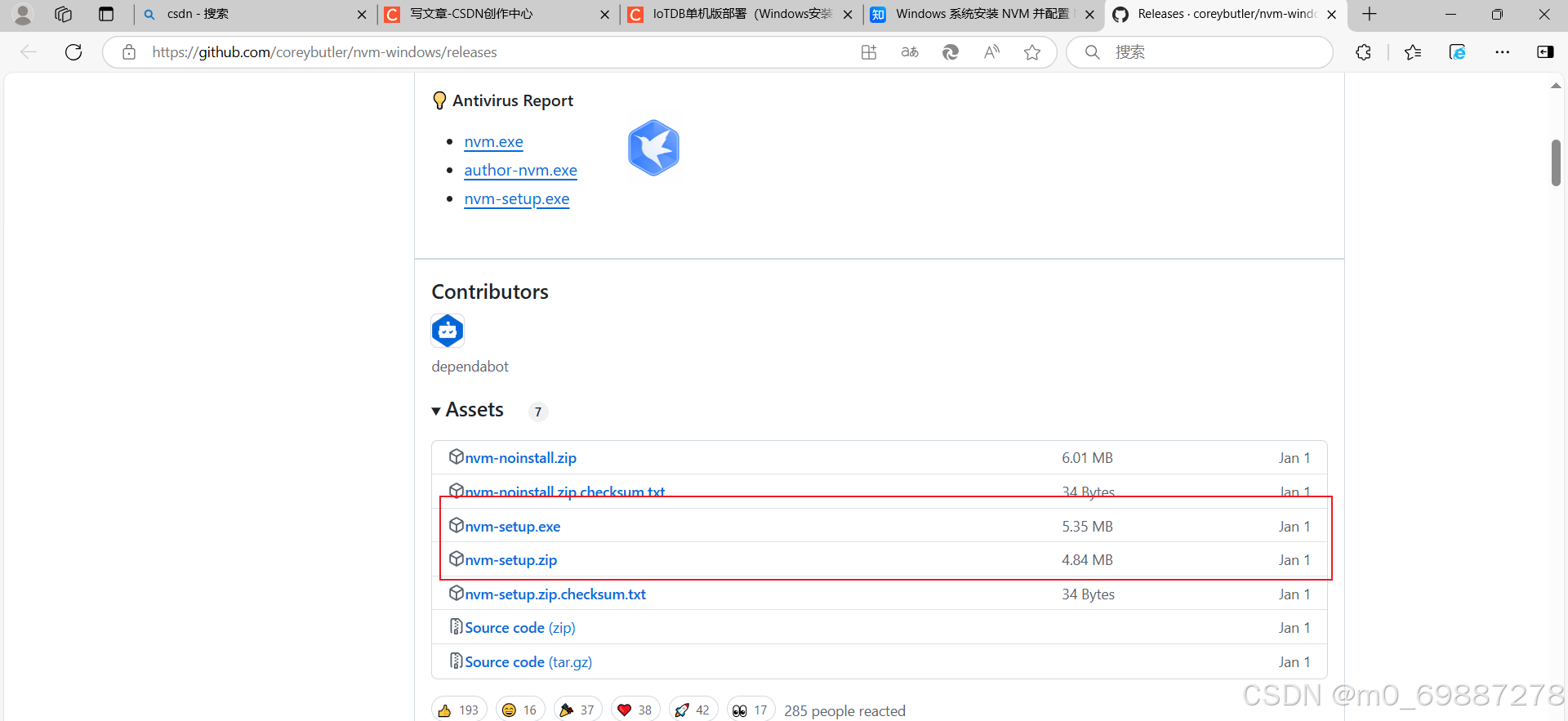
Task: Open the author-nvm.exe antivirus report link
Action: (520, 171)
